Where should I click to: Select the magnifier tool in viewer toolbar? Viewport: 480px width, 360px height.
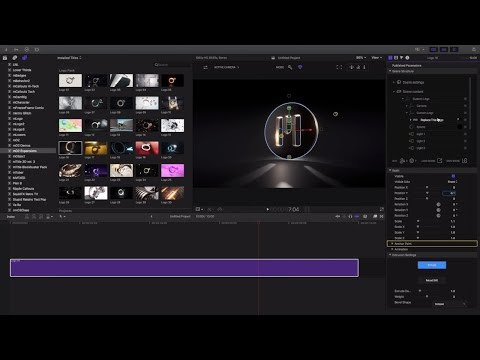pyautogui.click(x=290, y=67)
